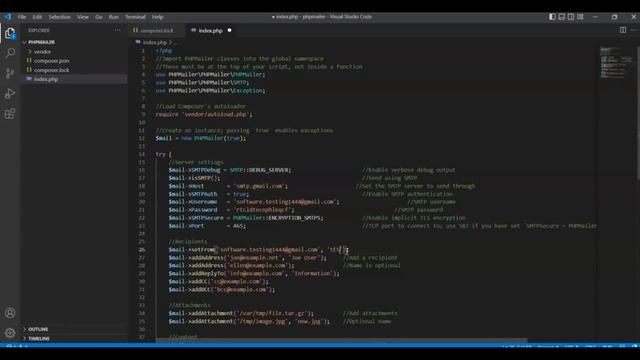Click the 465 port value
Screen dimensions: 640x360
point(238,226)
